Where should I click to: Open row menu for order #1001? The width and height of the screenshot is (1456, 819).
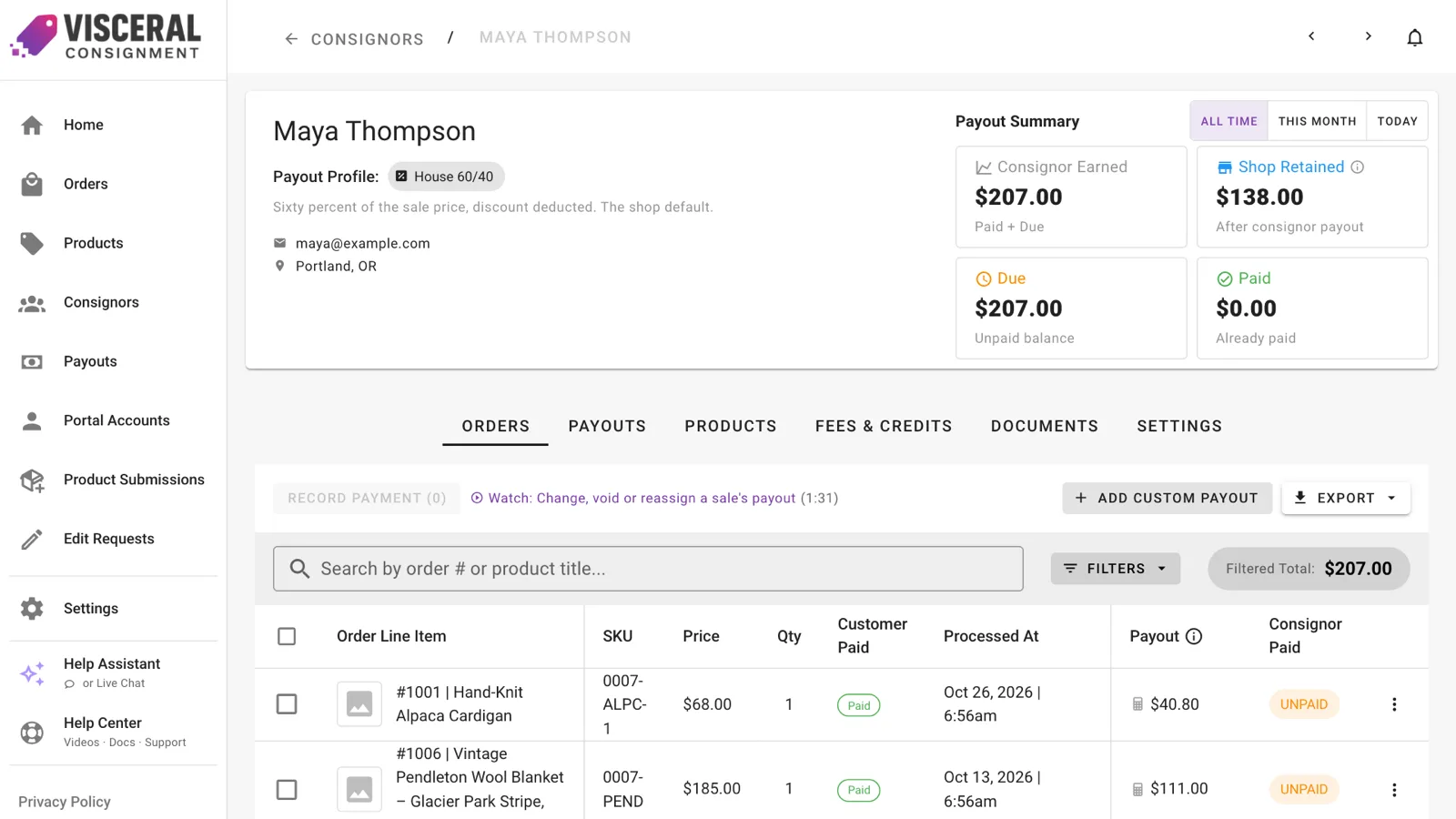[x=1394, y=704]
